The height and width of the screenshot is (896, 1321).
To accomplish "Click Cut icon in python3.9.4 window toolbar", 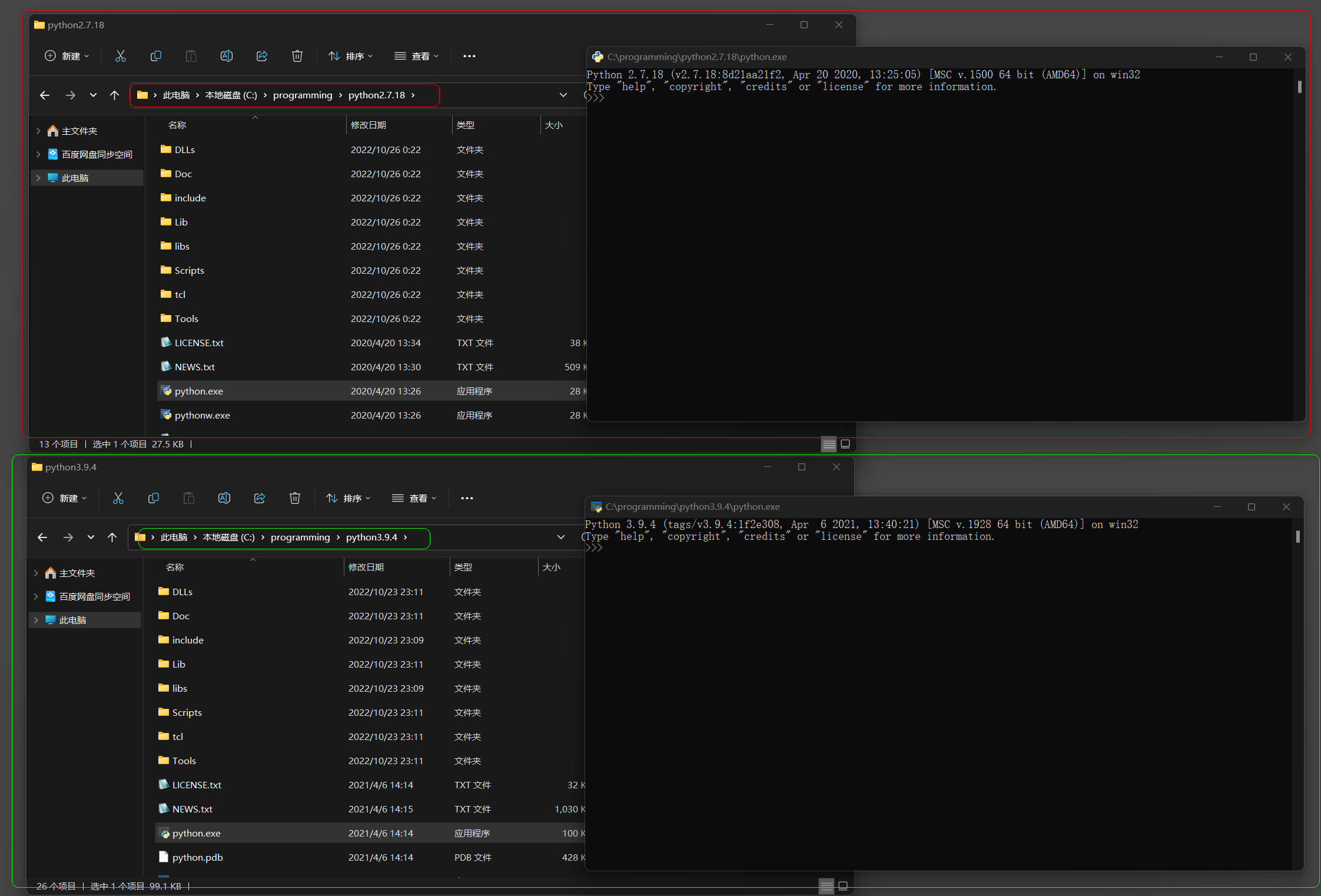I will 118,498.
